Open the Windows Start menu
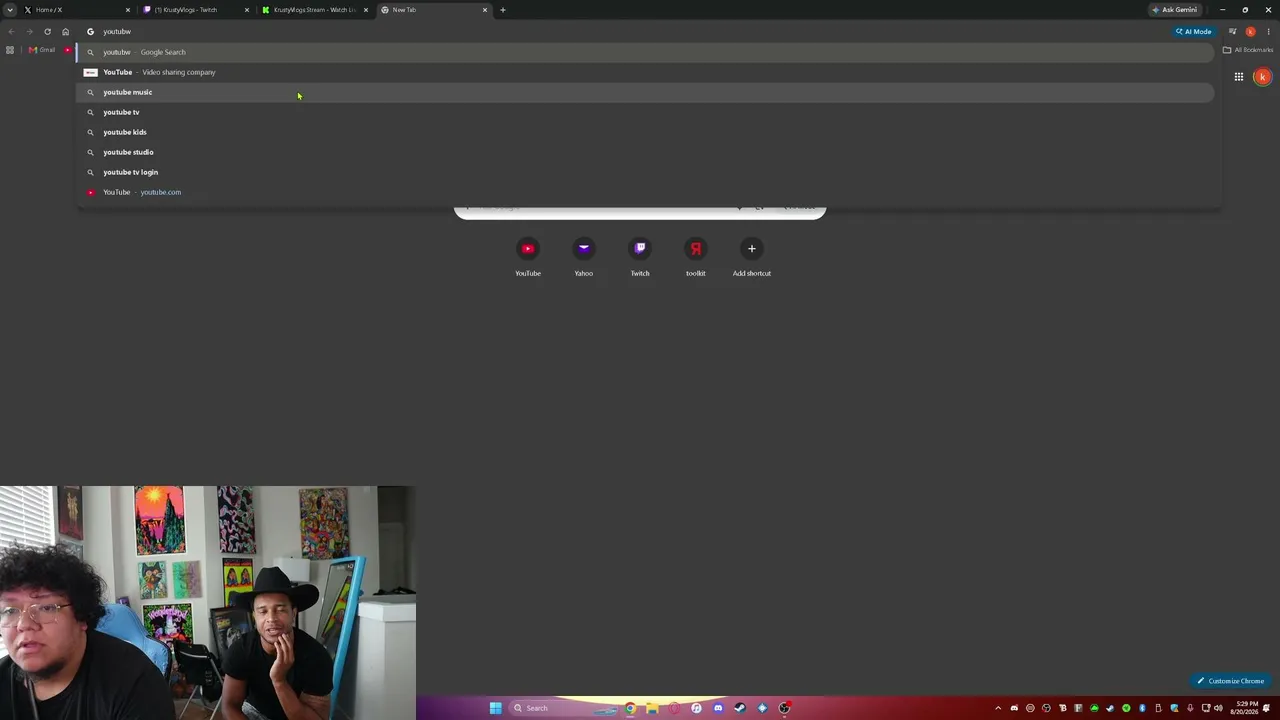The height and width of the screenshot is (720, 1280). [x=495, y=708]
